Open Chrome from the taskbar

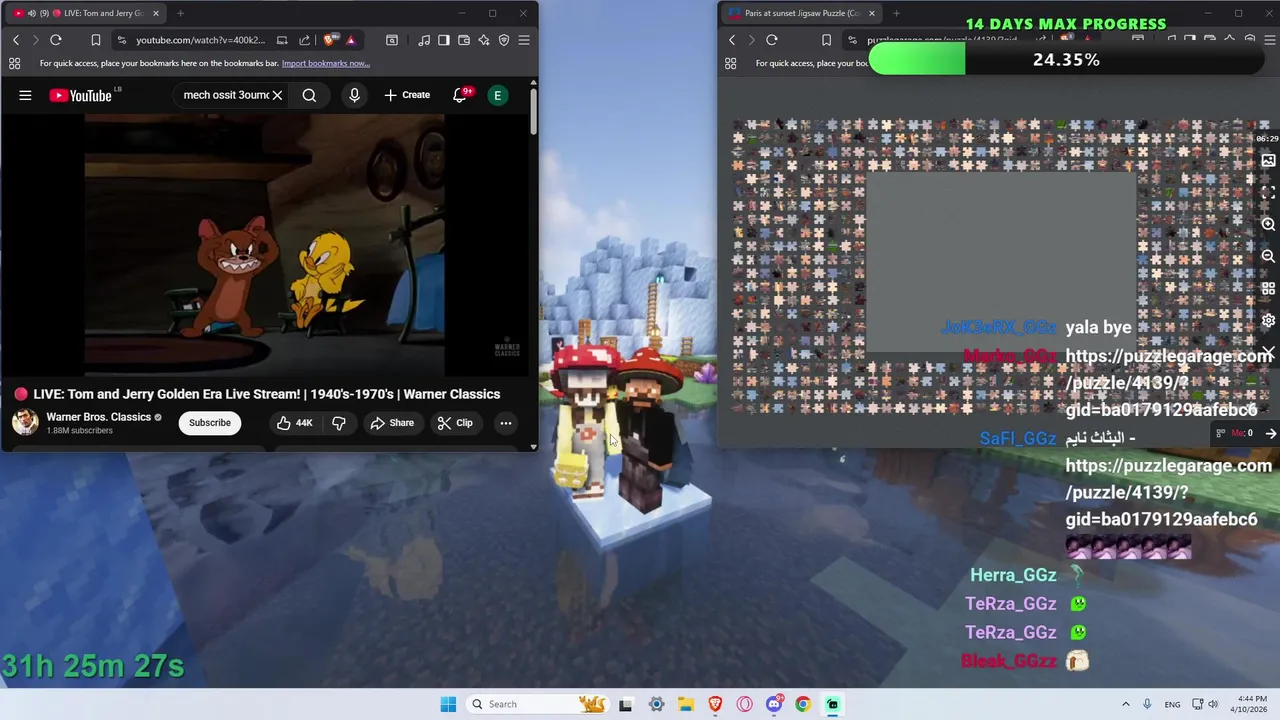(x=803, y=704)
